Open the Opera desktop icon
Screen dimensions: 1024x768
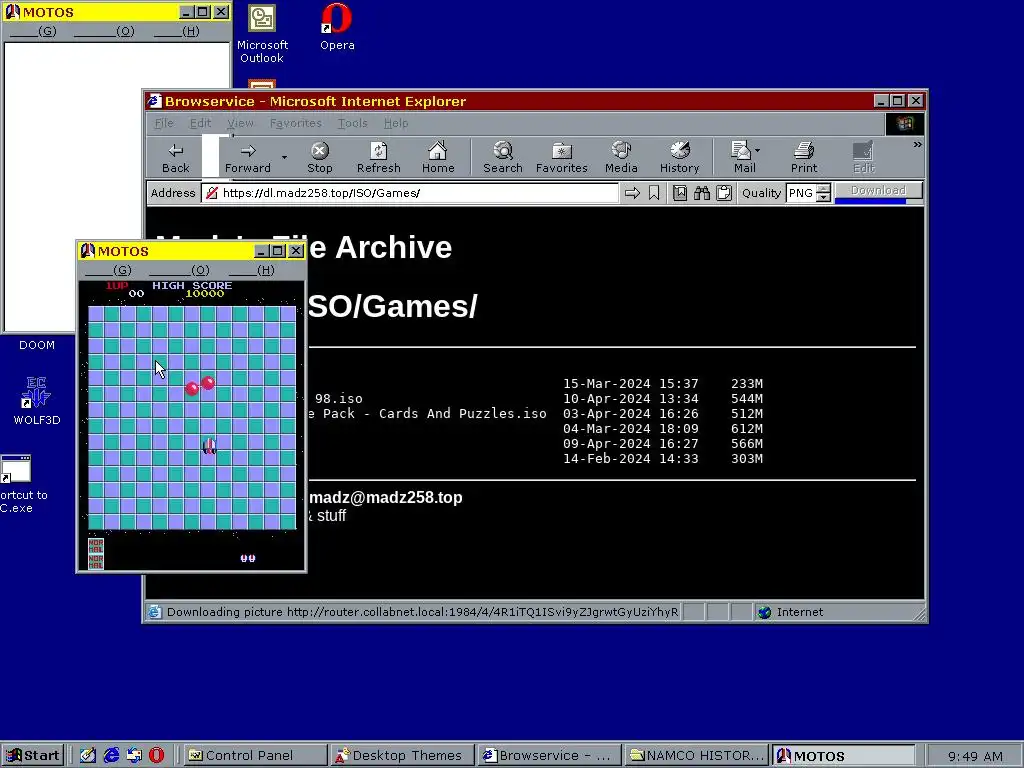tap(337, 27)
